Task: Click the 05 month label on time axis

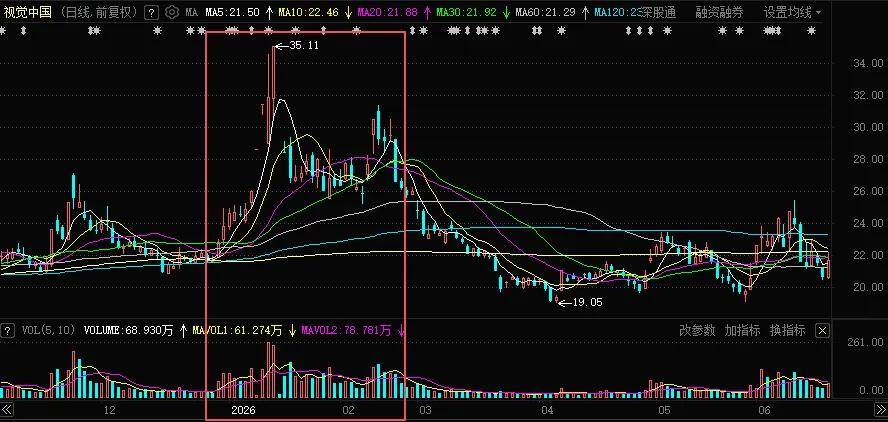Action: pos(664,410)
